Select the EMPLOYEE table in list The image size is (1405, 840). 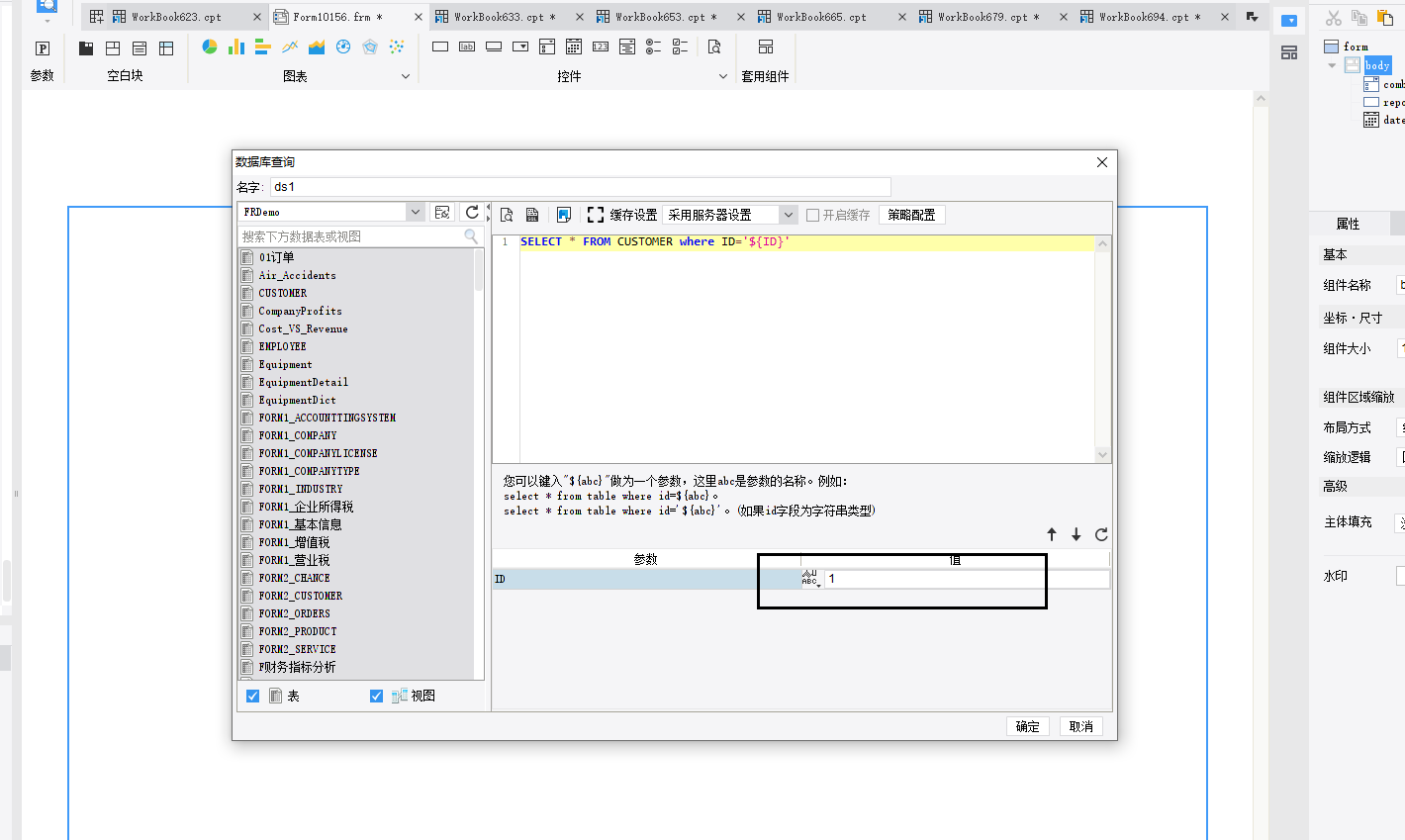[x=283, y=346]
